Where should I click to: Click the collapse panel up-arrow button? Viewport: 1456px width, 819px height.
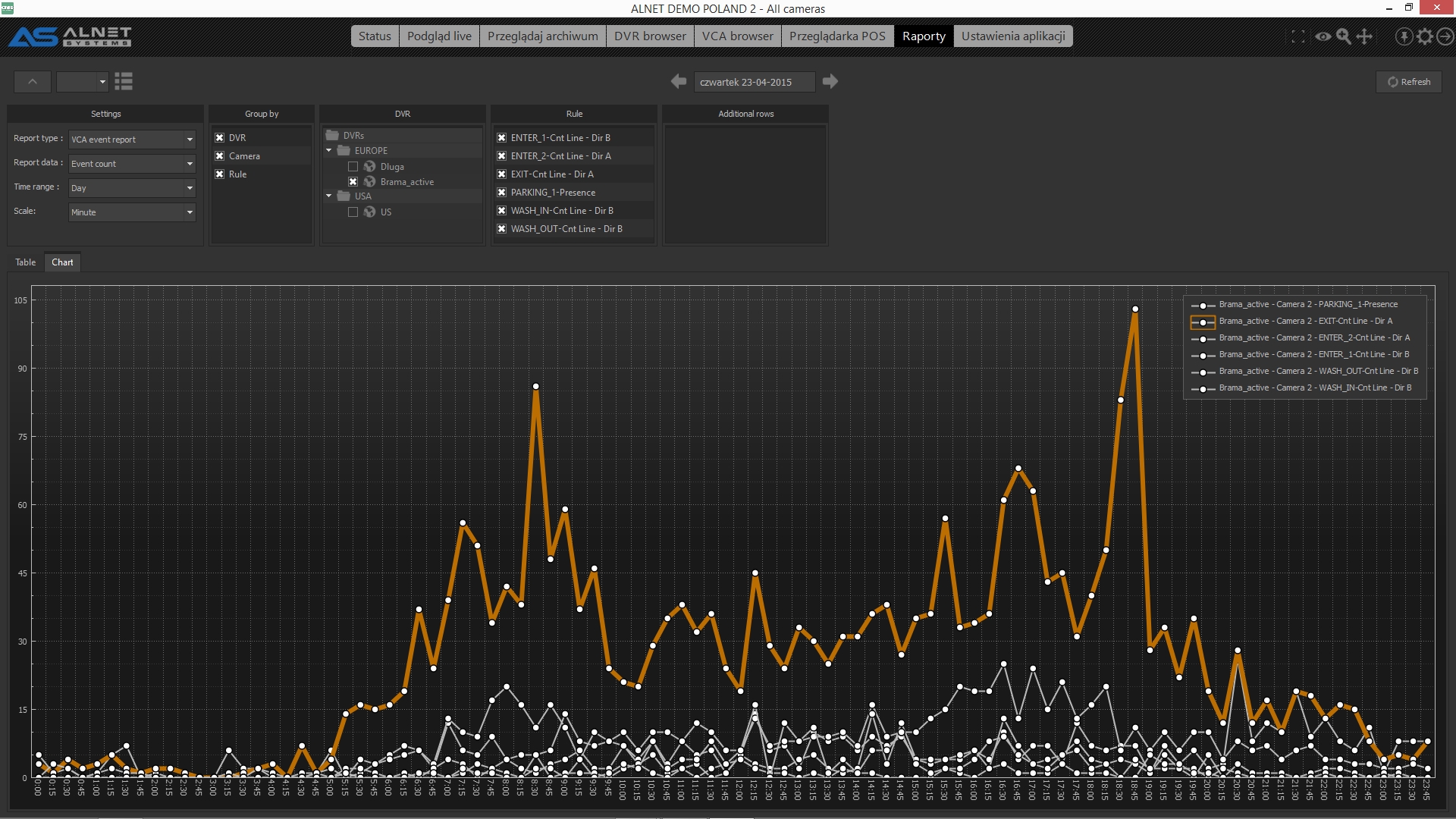[x=33, y=81]
